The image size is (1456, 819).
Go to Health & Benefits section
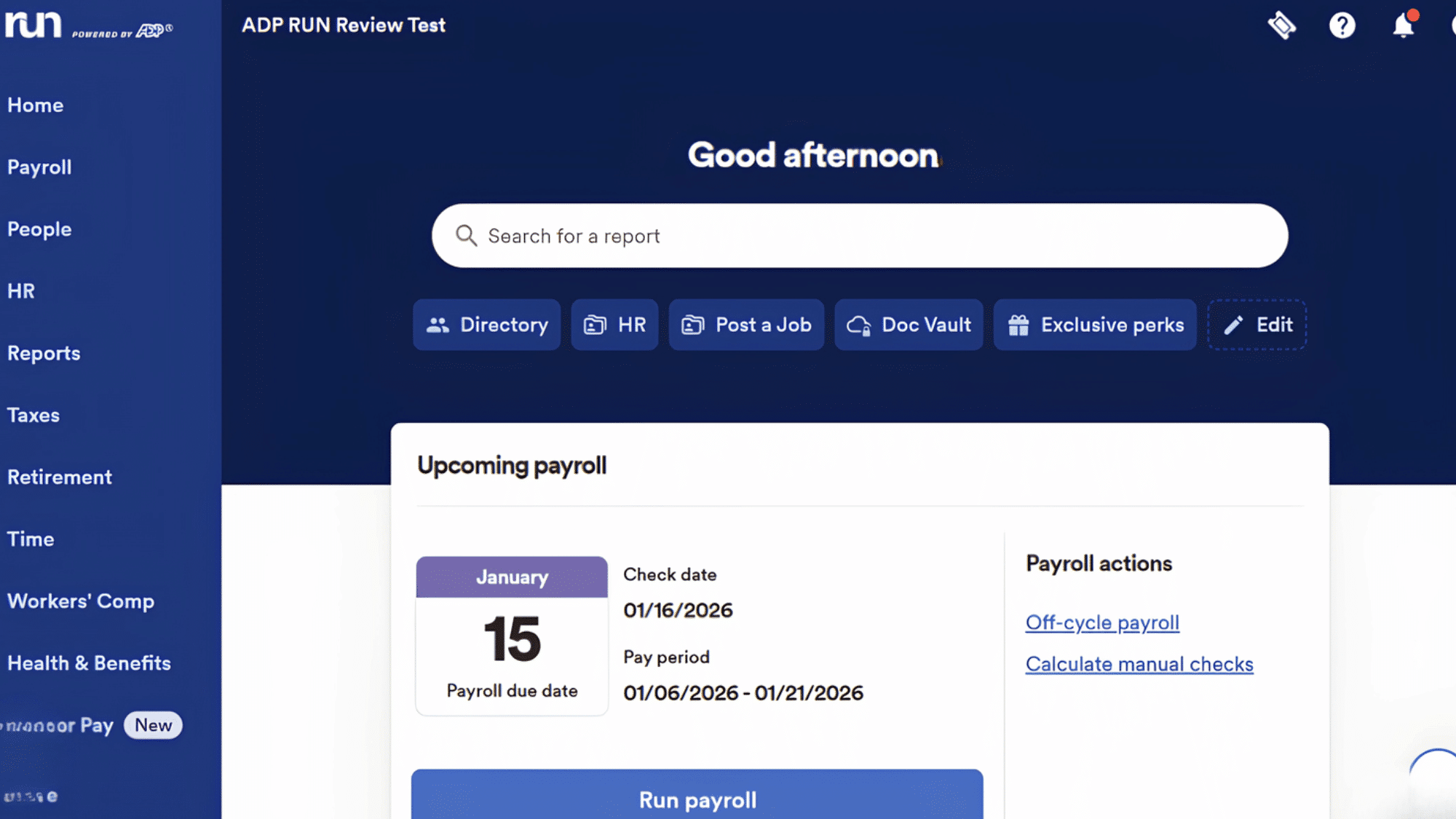[89, 662]
